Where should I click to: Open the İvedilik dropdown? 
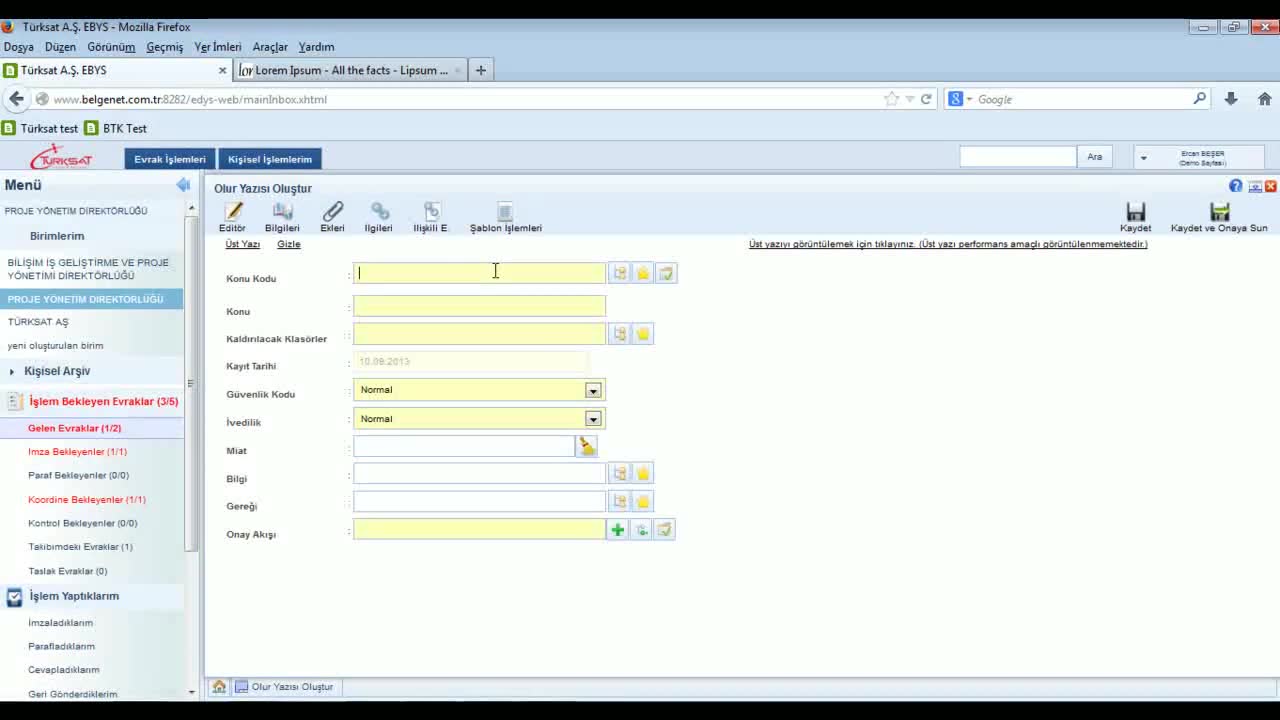click(593, 419)
